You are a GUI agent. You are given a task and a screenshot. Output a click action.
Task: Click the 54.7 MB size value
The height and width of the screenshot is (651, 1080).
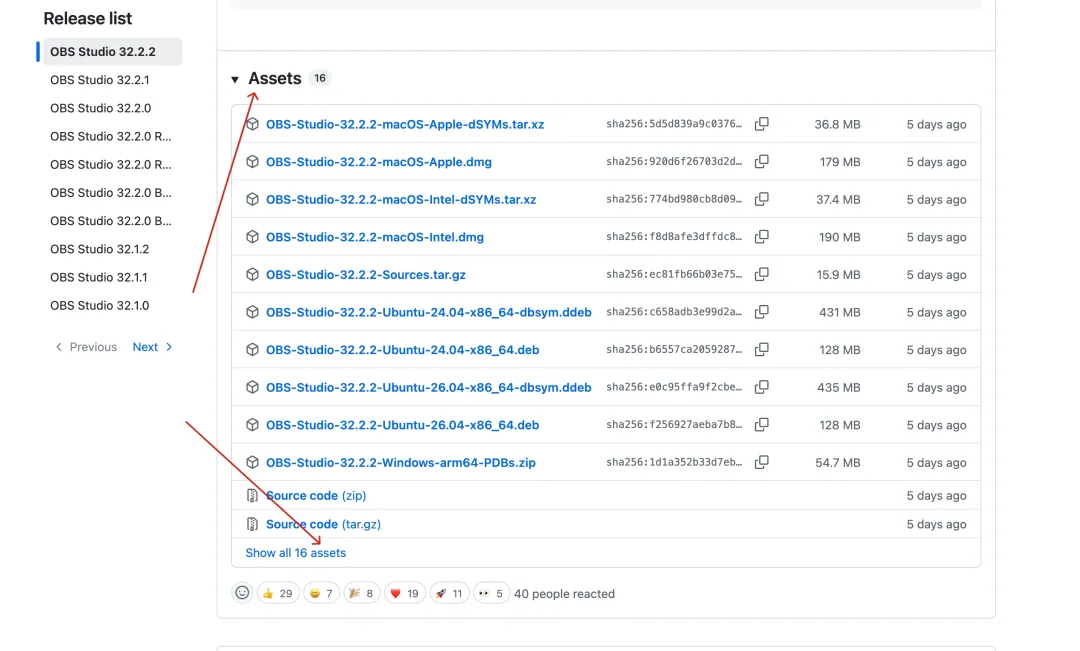[x=838, y=462]
